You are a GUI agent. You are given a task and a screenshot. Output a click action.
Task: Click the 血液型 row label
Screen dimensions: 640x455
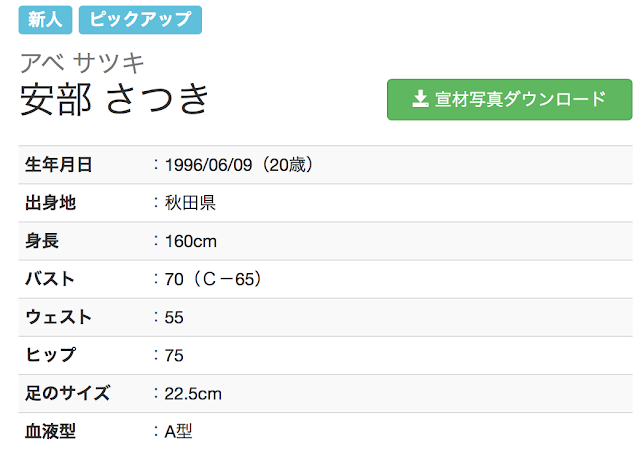pos(50,432)
